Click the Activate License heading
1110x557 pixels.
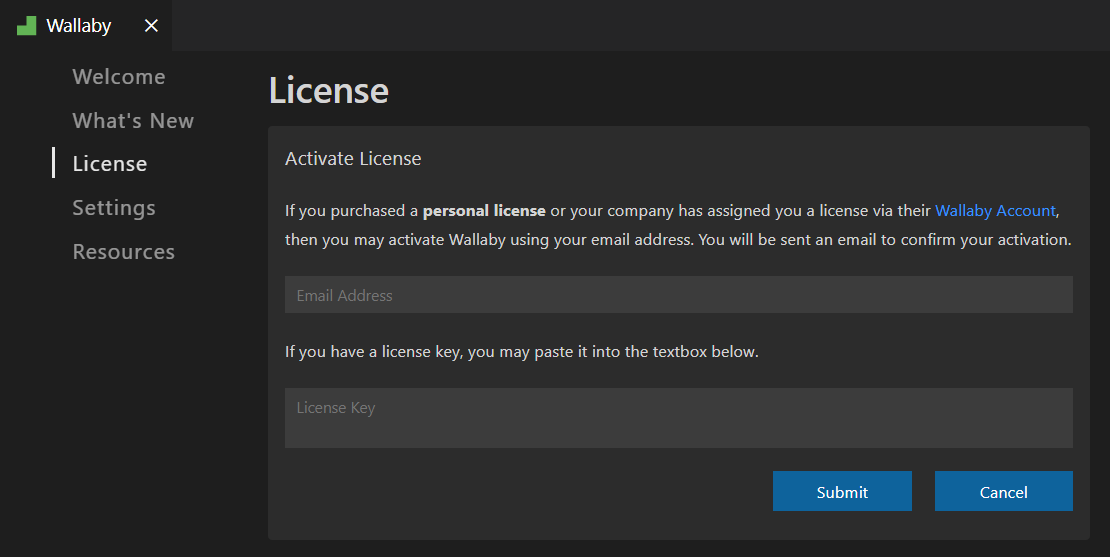pos(353,159)
